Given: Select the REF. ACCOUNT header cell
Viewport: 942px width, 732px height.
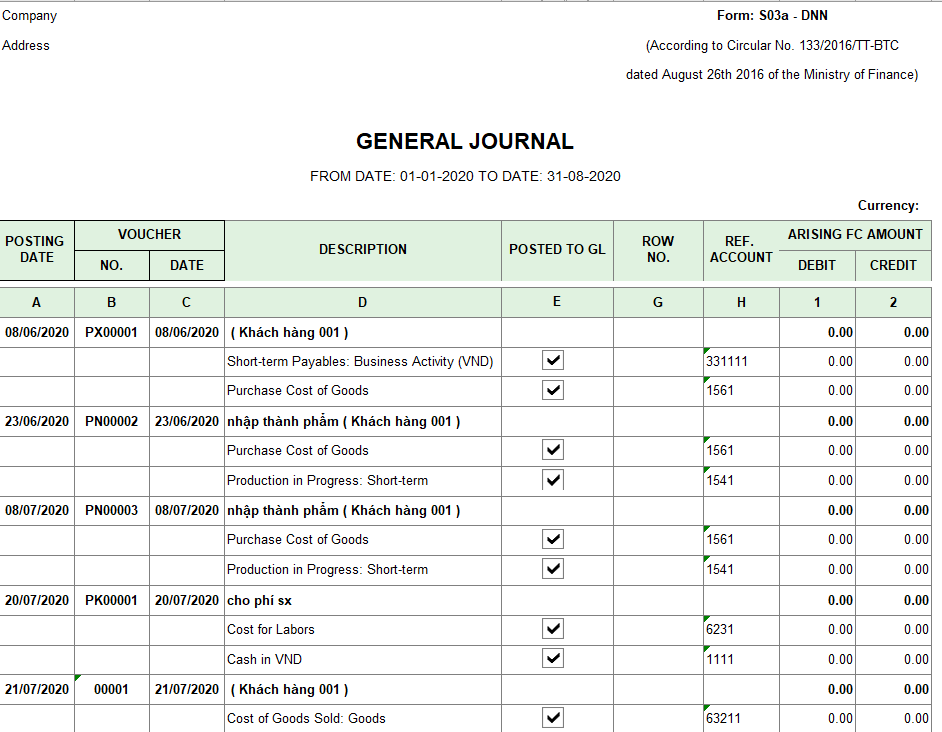Looking at the screenshot, I should [x=740, y=250].
